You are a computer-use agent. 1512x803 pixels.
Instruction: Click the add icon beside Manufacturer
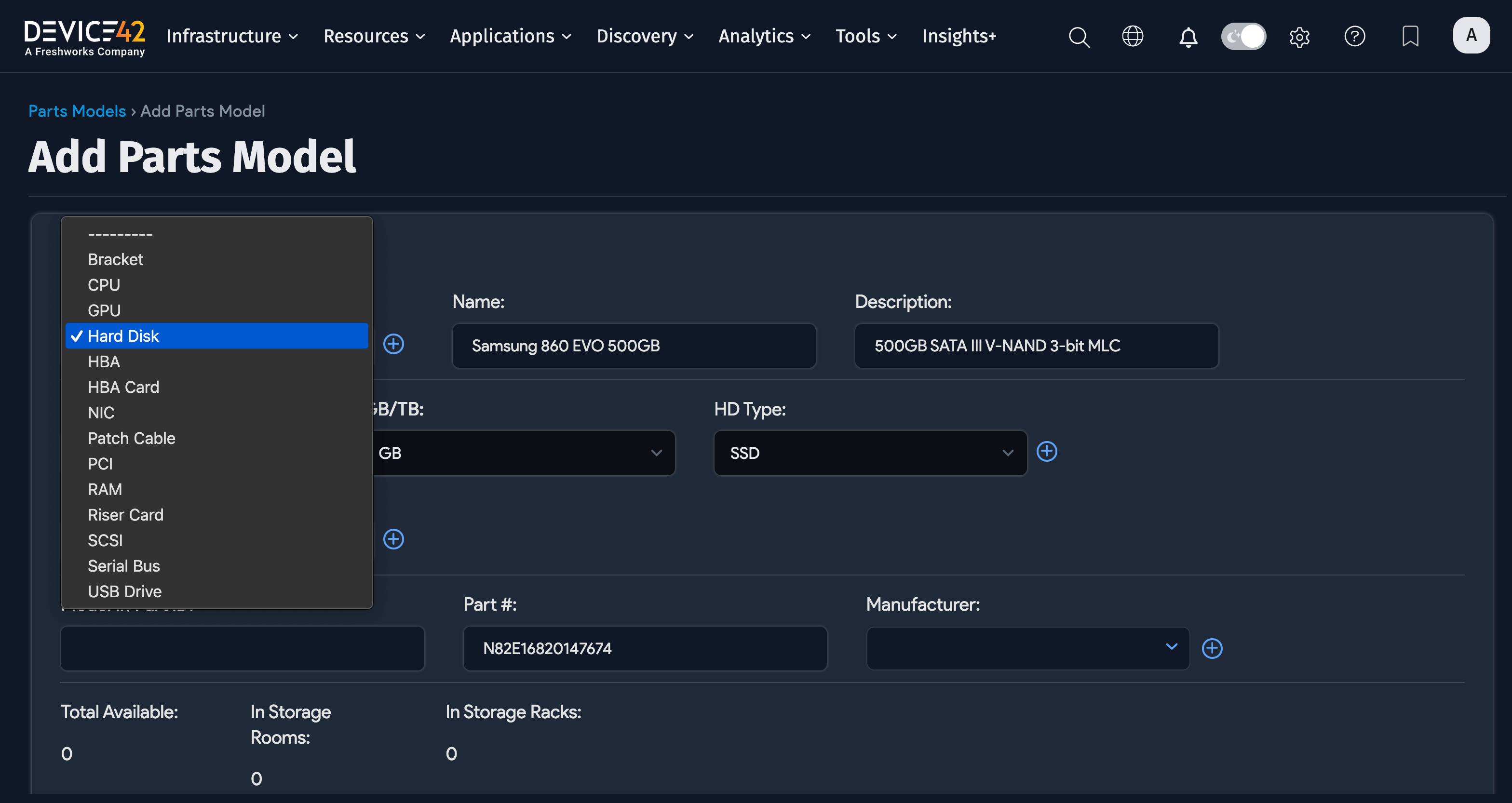(x=1213, y=648)
